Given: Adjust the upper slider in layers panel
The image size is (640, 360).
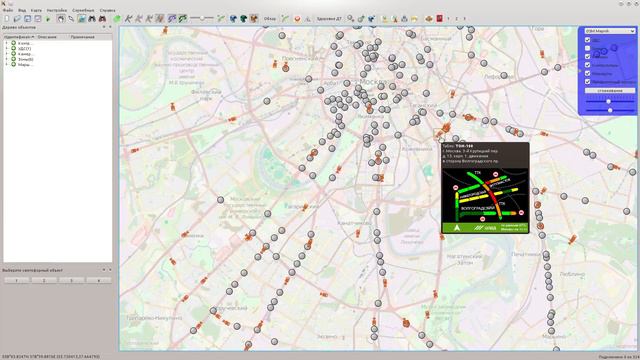Looking at the screenshot, I should pyautogui.click(x=608, y=101).
